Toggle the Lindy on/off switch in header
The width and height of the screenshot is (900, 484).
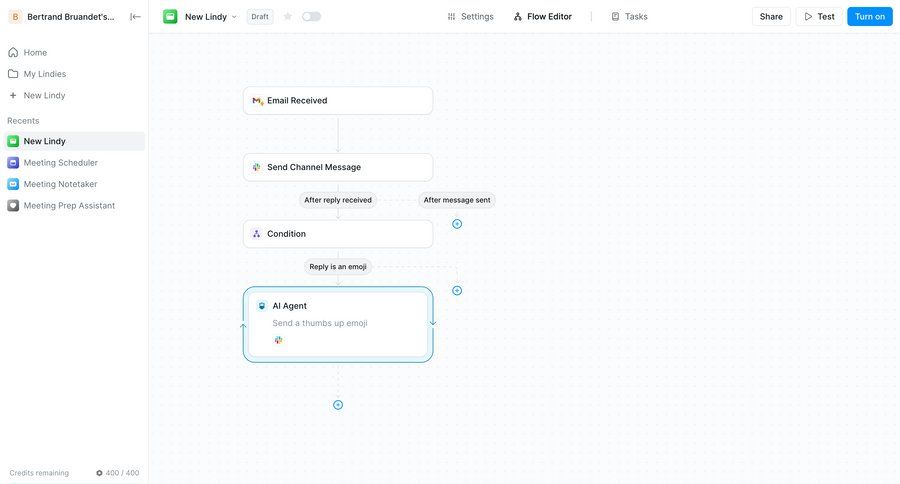click(312, 16)
